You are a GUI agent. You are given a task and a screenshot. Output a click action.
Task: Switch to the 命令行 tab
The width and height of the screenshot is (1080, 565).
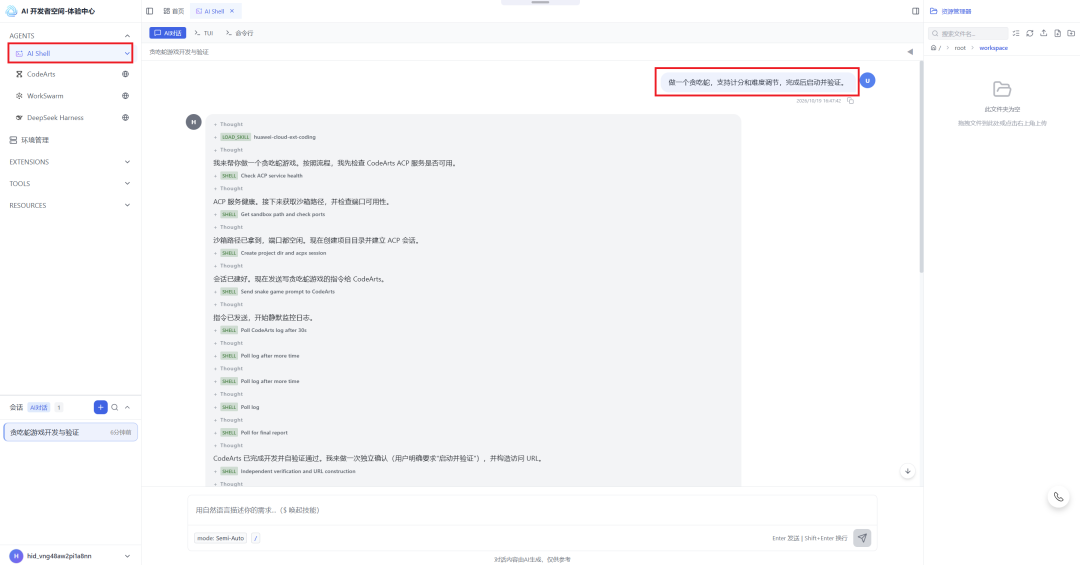pos(240,33)
